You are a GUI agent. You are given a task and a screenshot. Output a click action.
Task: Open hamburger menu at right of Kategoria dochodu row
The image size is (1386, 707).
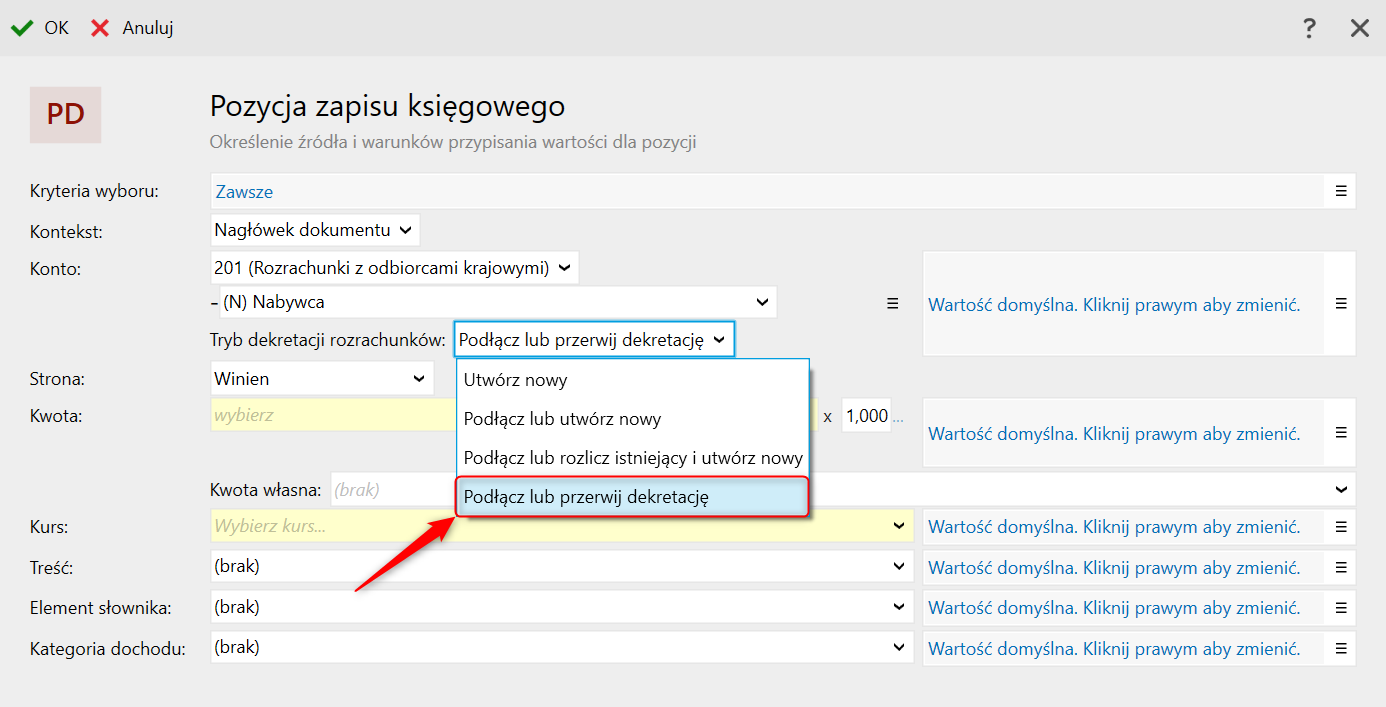1341,648
